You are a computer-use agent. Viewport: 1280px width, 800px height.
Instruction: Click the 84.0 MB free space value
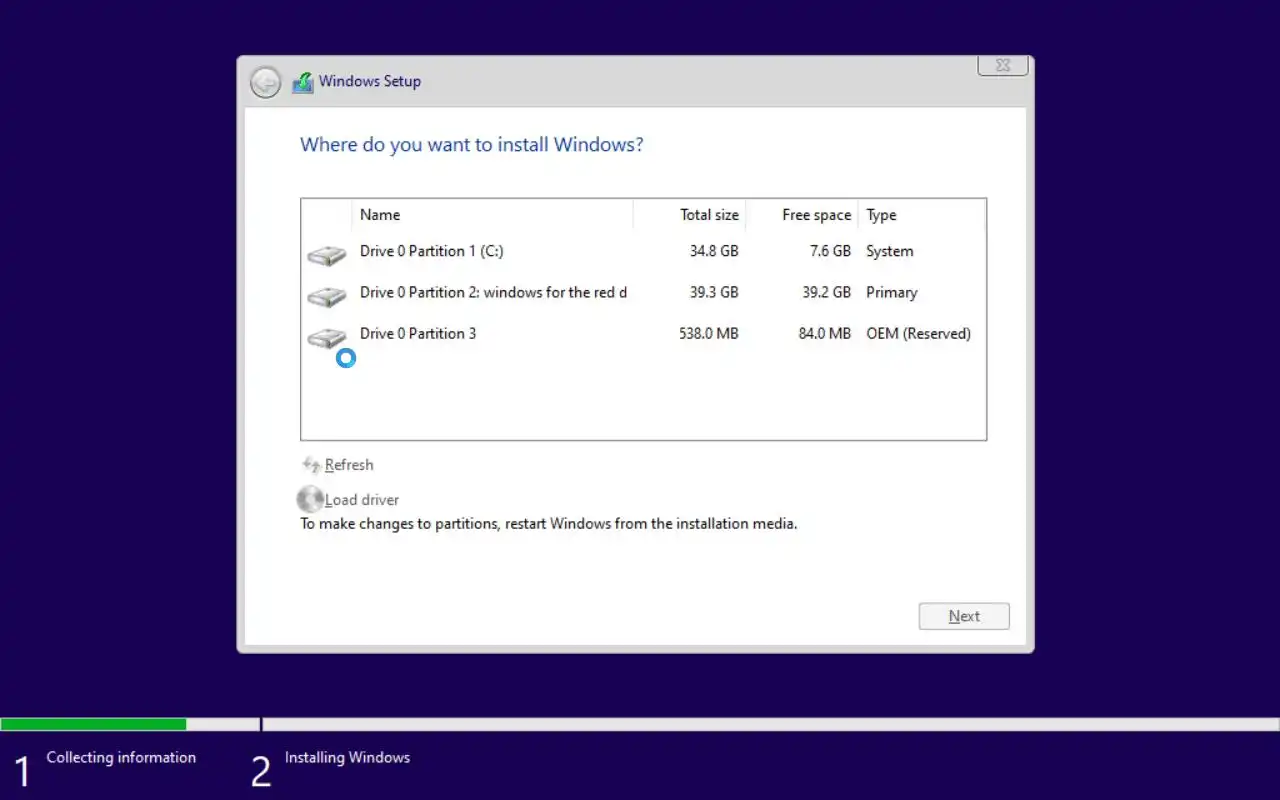click(824, 334)
